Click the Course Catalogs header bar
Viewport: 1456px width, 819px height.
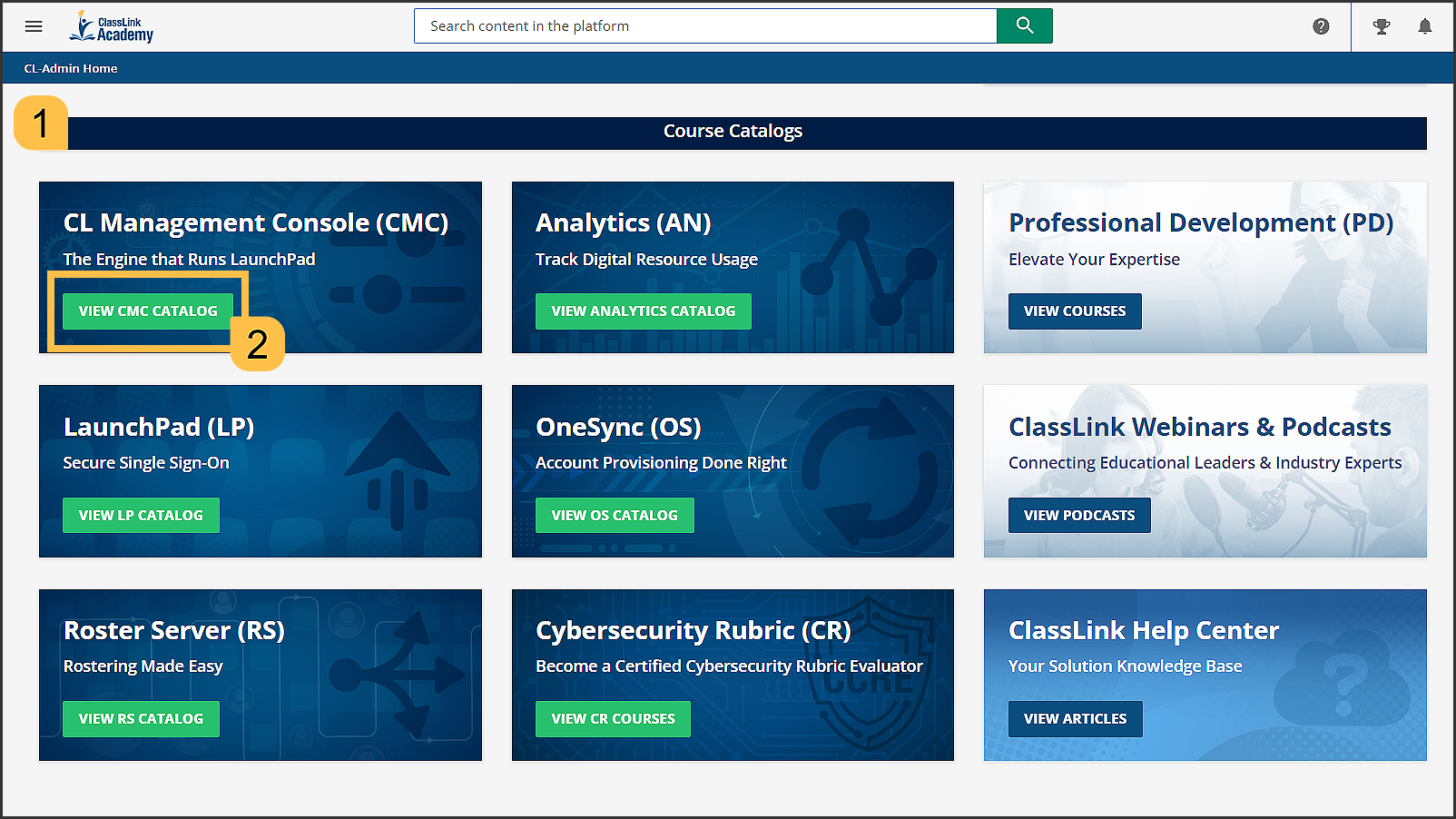coord(733,132)
